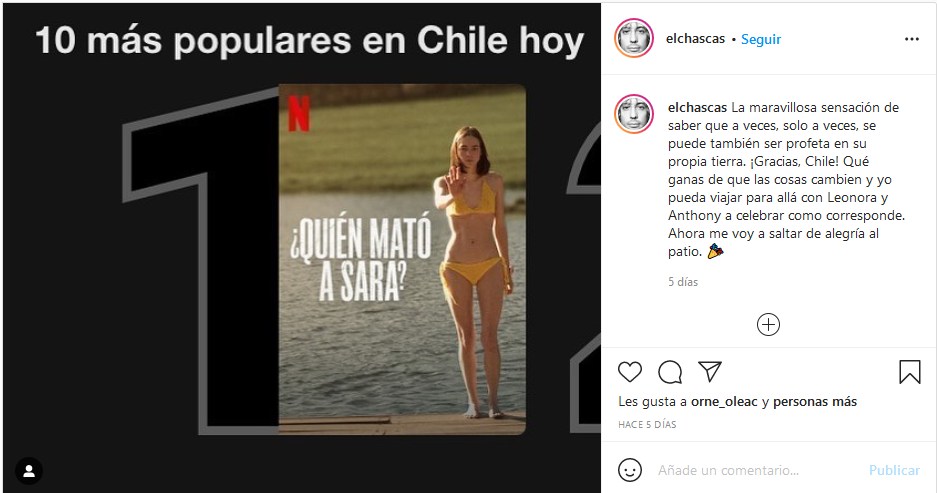Follow elchascas with the Seguir link

(x=761, y=39)
